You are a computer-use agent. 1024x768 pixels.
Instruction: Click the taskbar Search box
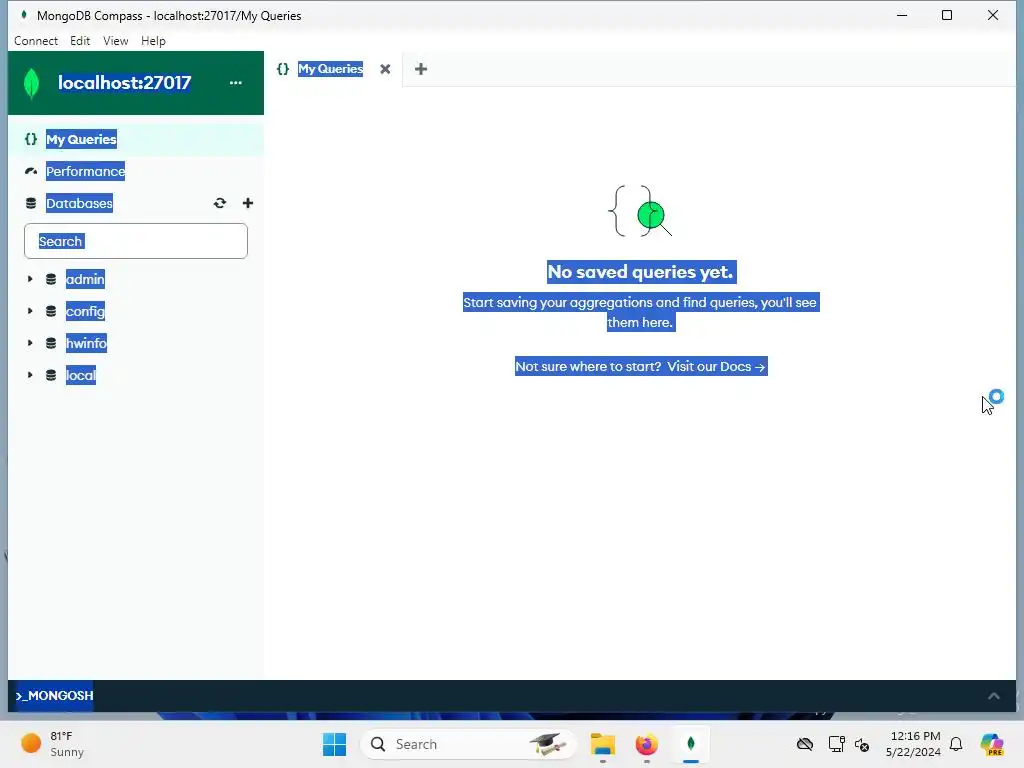point(468,744)
